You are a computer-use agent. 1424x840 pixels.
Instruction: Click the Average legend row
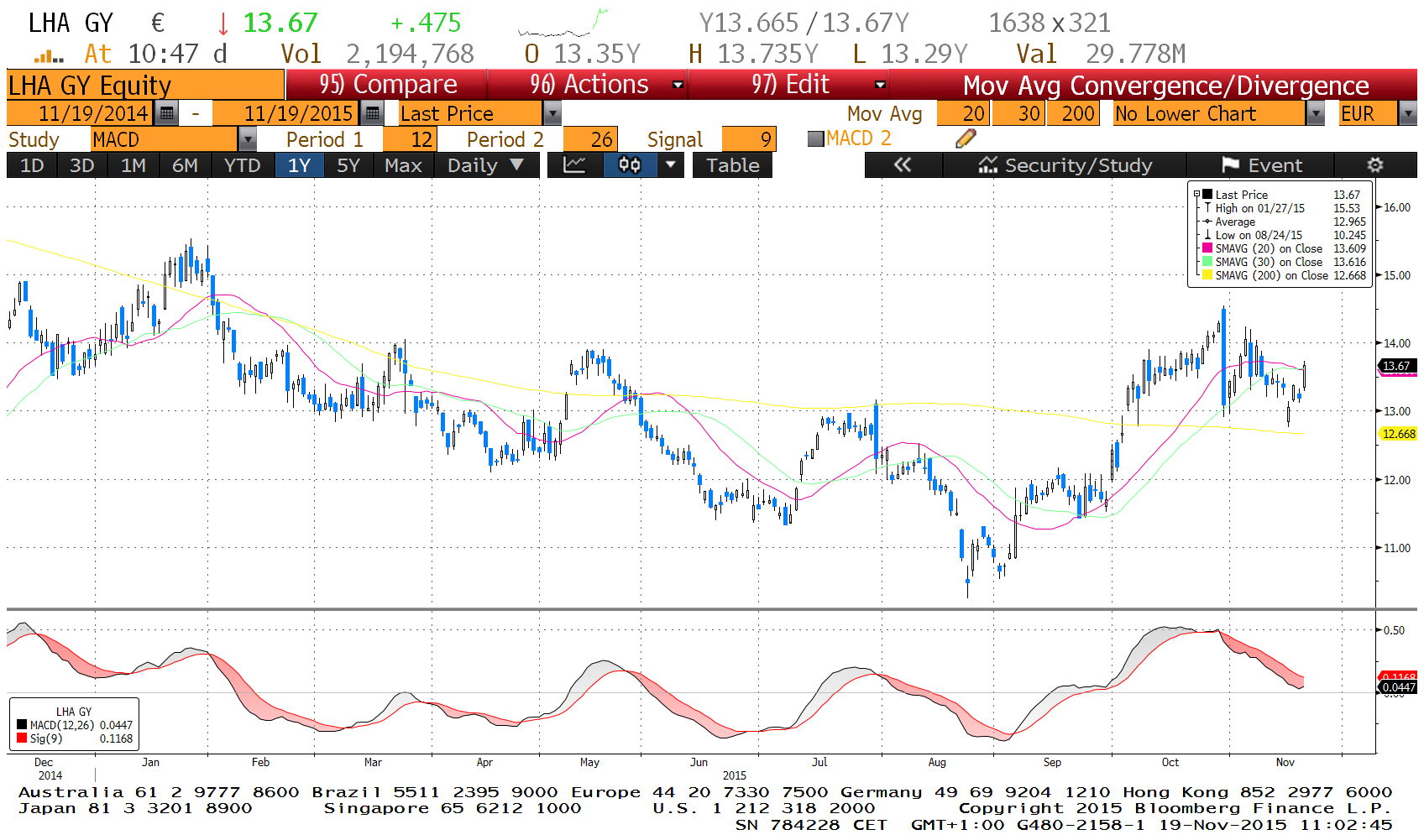[x=1281, y=222]
